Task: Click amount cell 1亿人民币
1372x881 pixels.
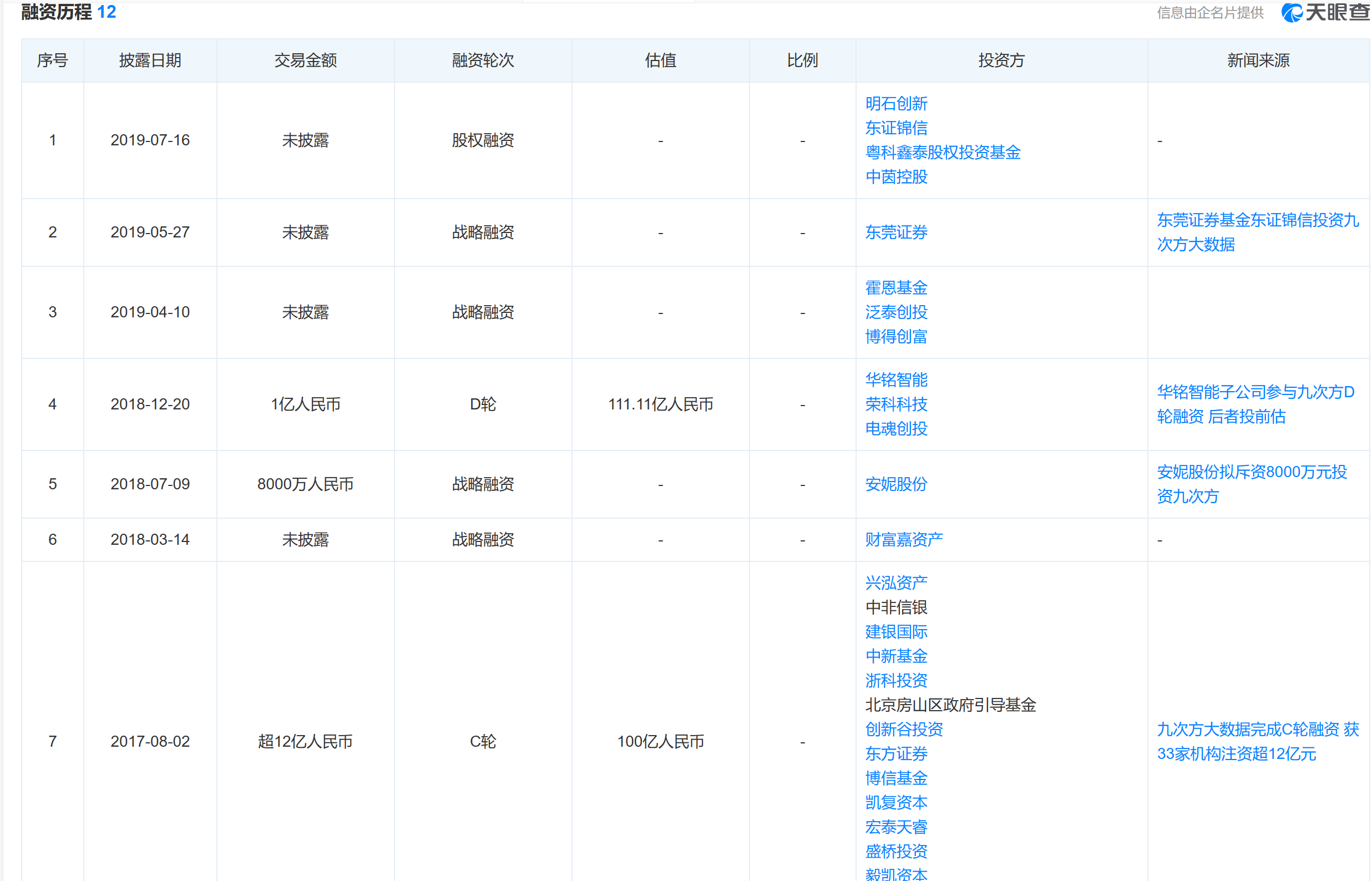Action: click(305, 404)
